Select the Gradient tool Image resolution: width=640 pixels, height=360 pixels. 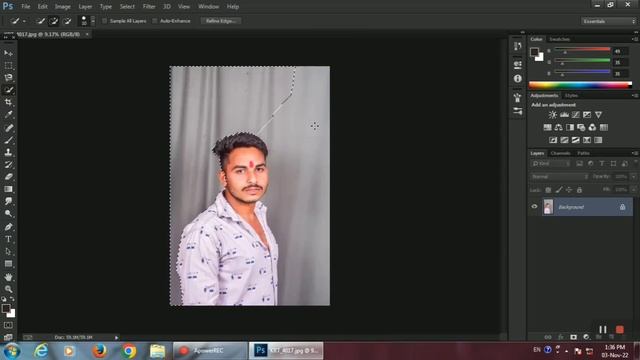(x=8, y=189)
